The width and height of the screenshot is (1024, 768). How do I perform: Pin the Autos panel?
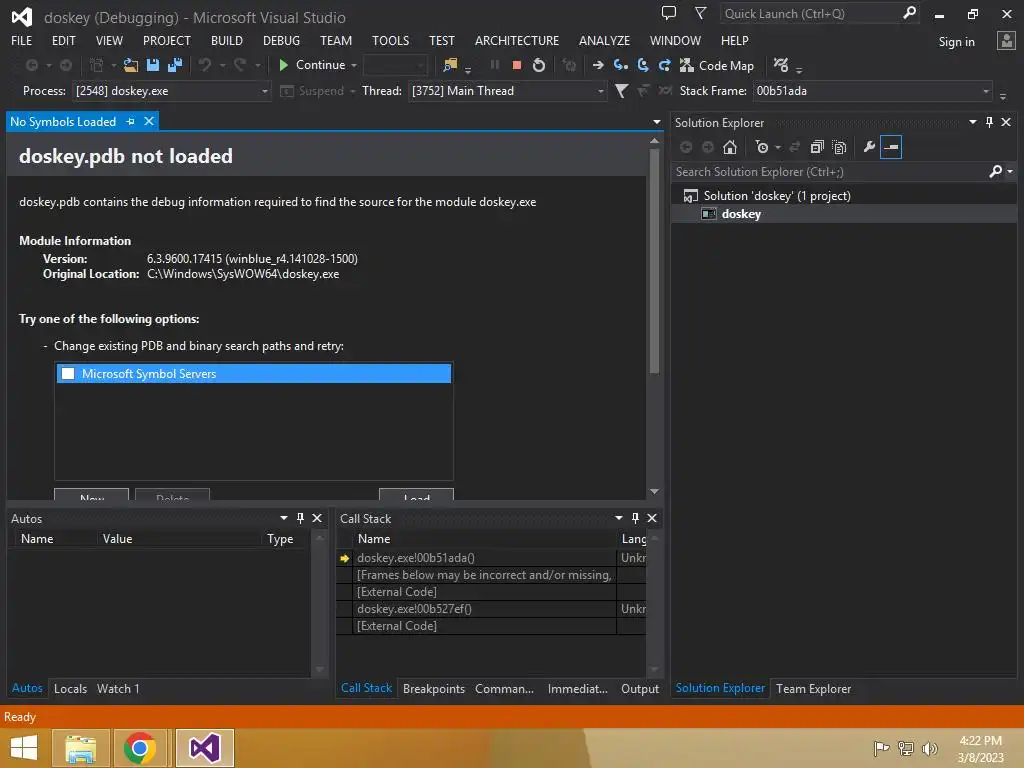tap(300, 518)
